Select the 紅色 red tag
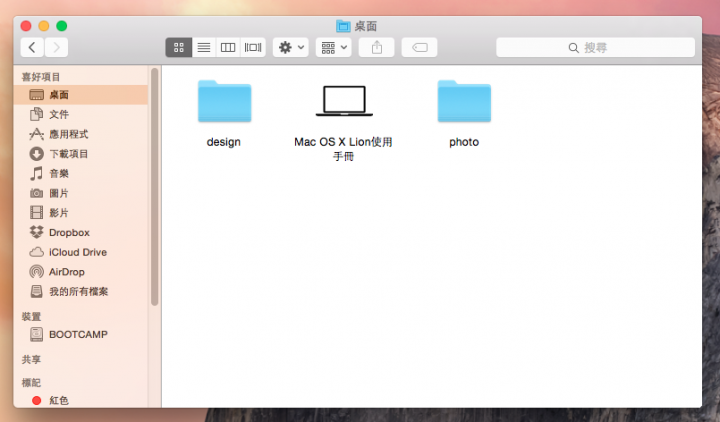The image size is (720, 422). 81,400
